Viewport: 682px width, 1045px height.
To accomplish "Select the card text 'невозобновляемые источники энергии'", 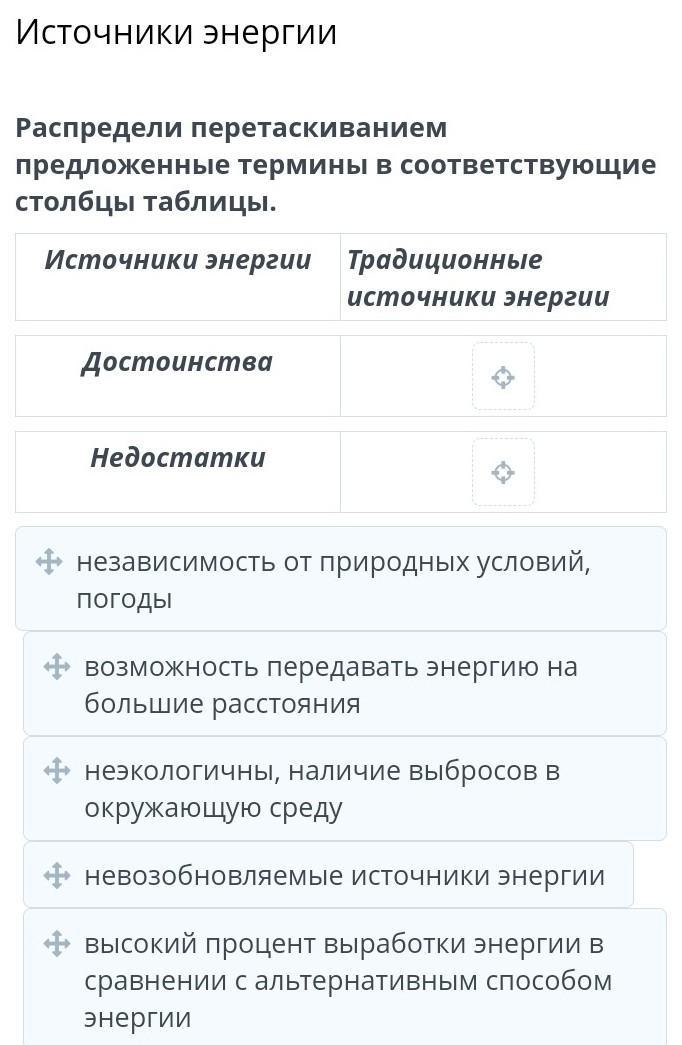I will point(344,876).
